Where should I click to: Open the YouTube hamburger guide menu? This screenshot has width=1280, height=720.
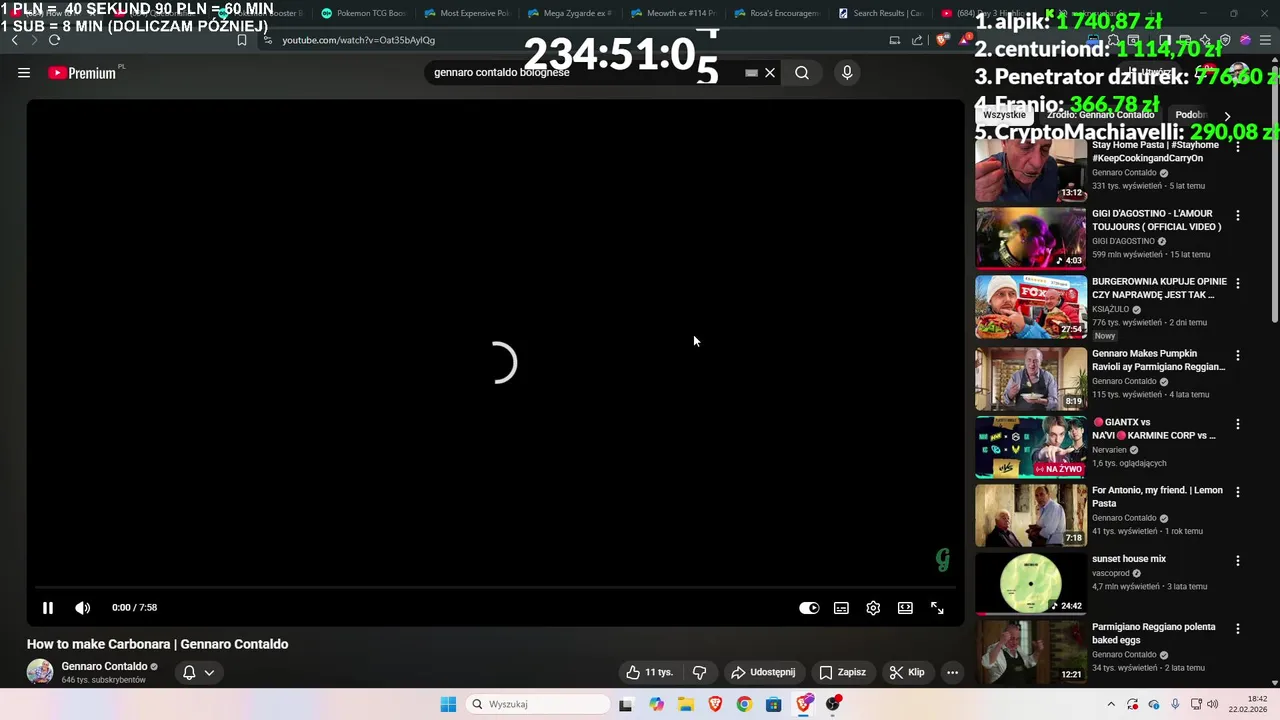pyautogui.click(x=24, y=73)
